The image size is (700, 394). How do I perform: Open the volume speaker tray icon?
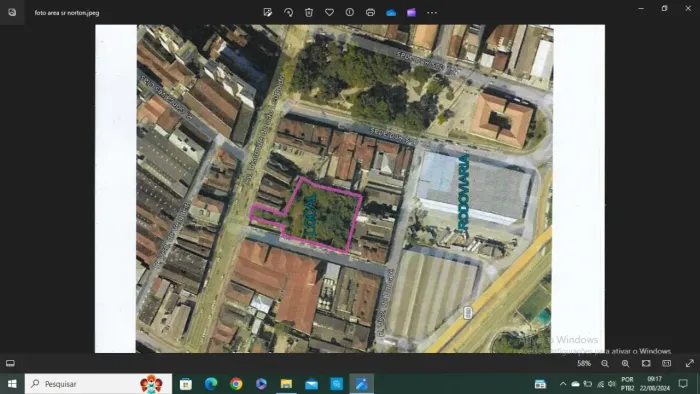[612, 384]
